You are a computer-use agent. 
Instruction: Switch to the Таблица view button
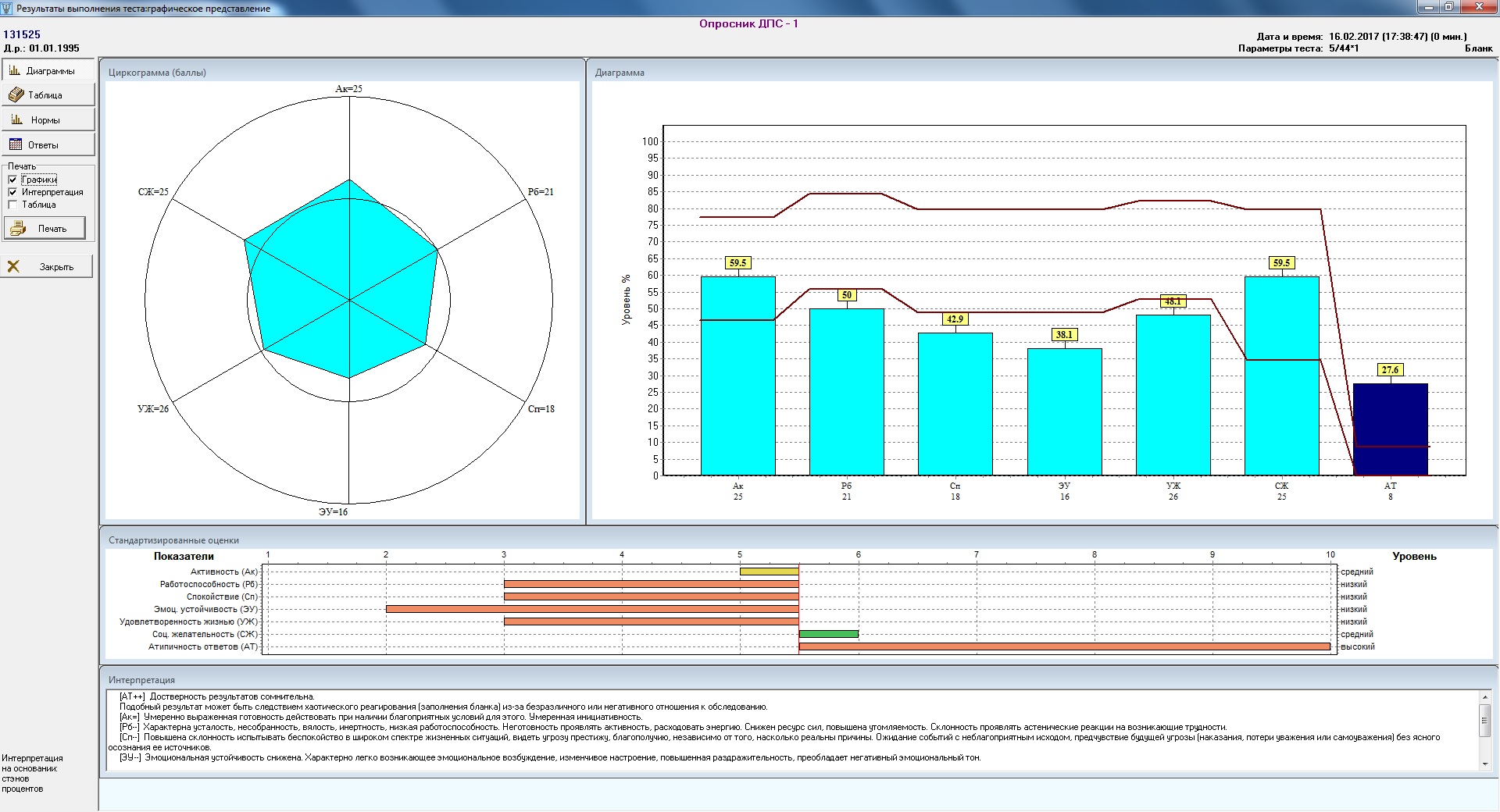tap(48, 95)
